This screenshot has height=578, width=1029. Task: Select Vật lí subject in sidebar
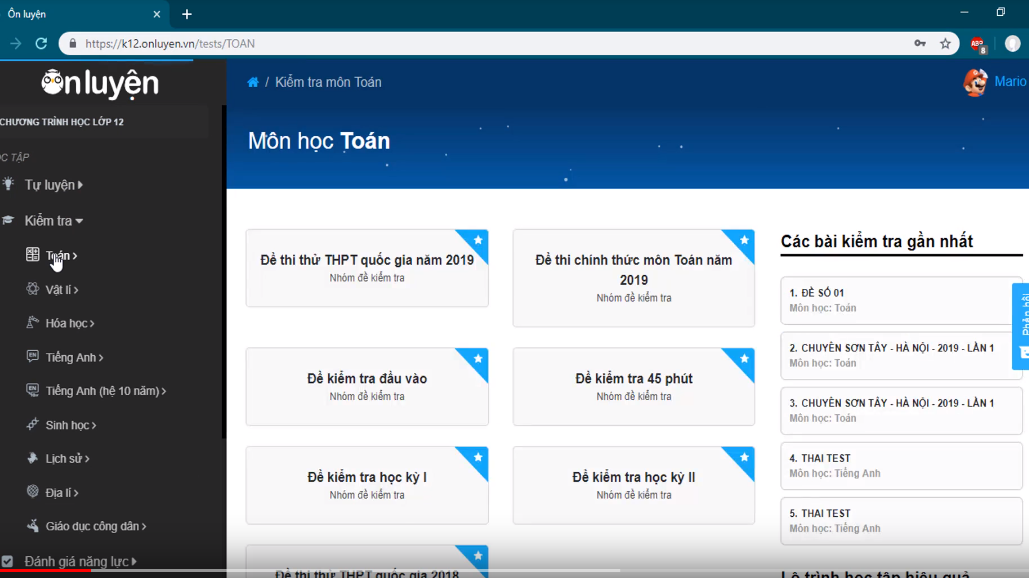tap(61, 290)
